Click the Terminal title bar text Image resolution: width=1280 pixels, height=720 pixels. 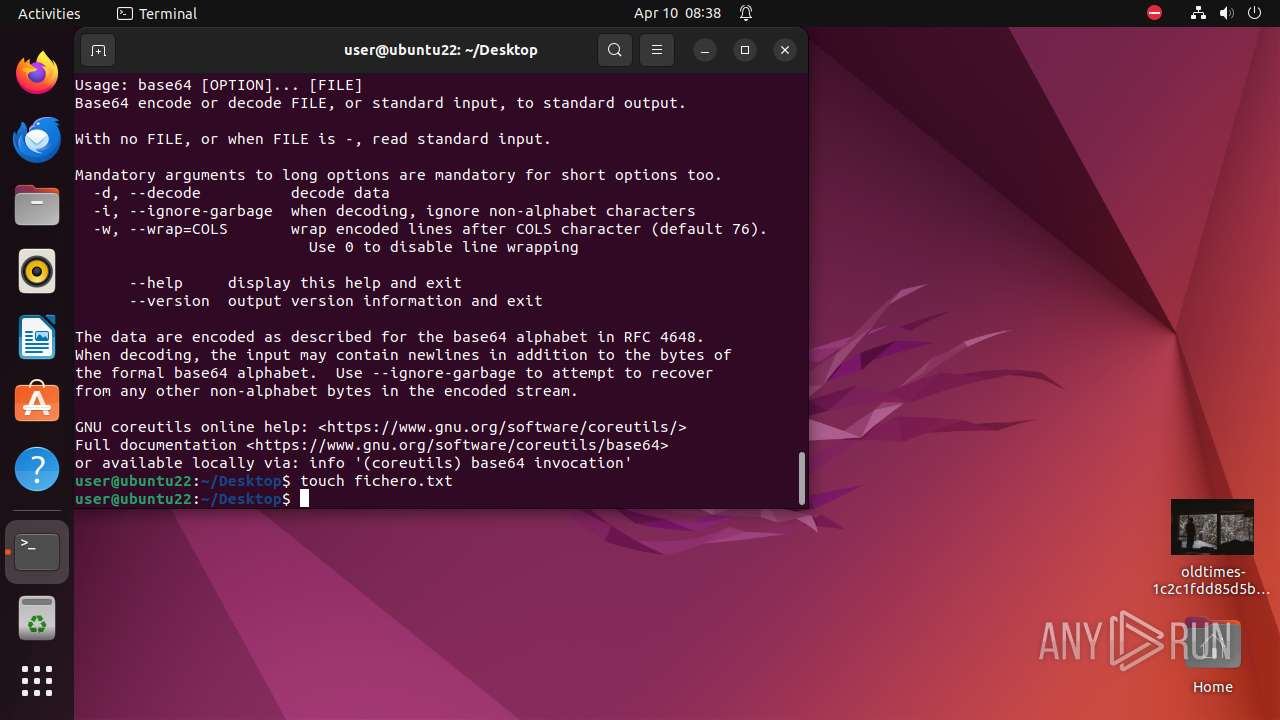[440, 50]
